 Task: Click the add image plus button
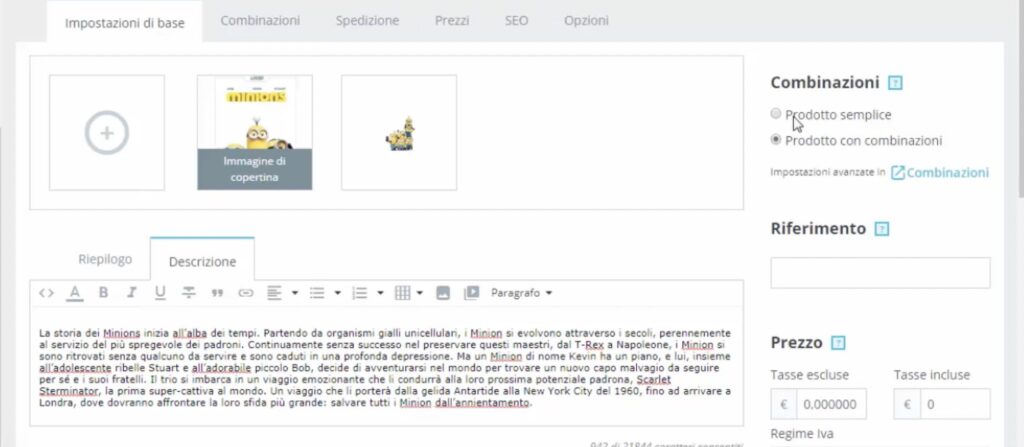107,132
